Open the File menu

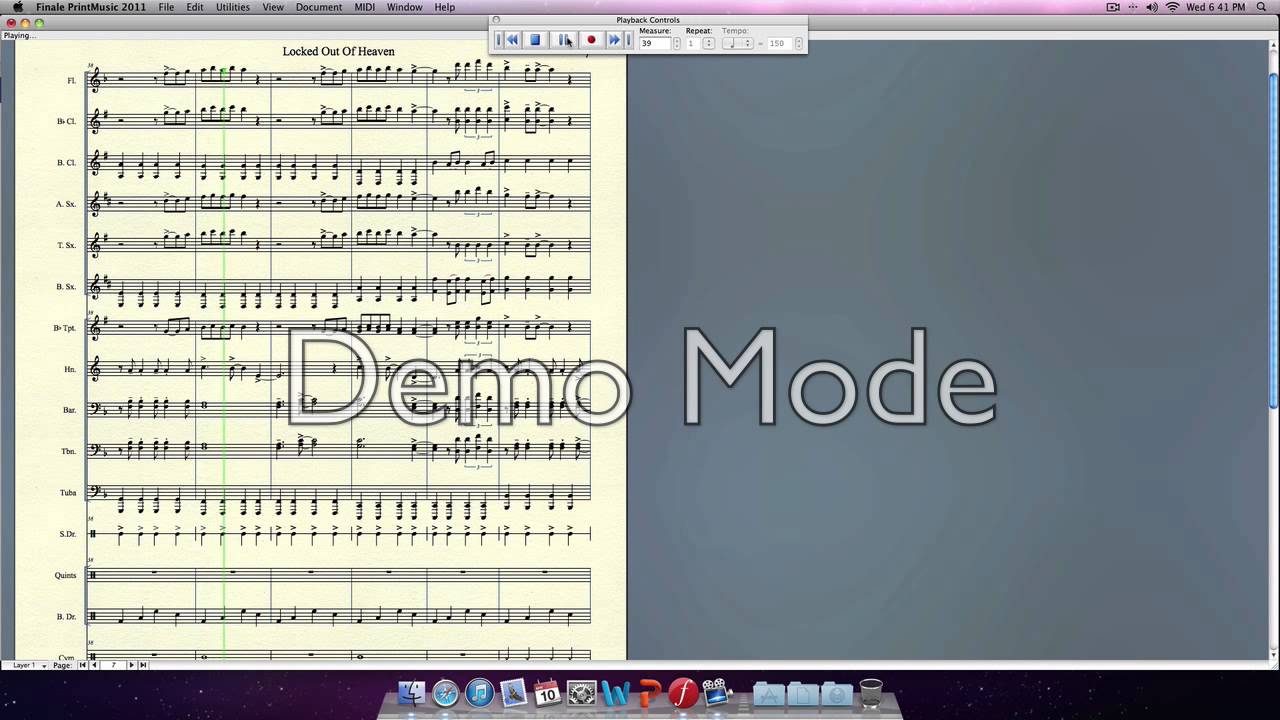pyautogui.click(x=166, y=7)
